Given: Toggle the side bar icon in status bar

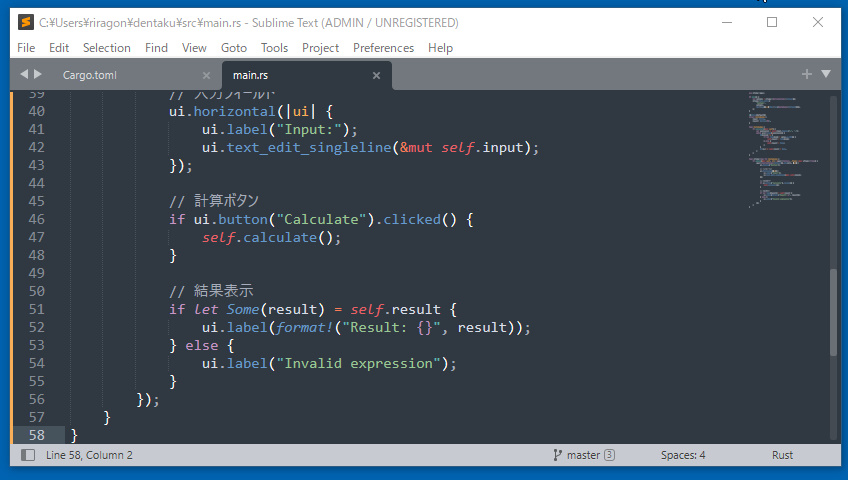Looking at the screenshot, I should (28, 455).
